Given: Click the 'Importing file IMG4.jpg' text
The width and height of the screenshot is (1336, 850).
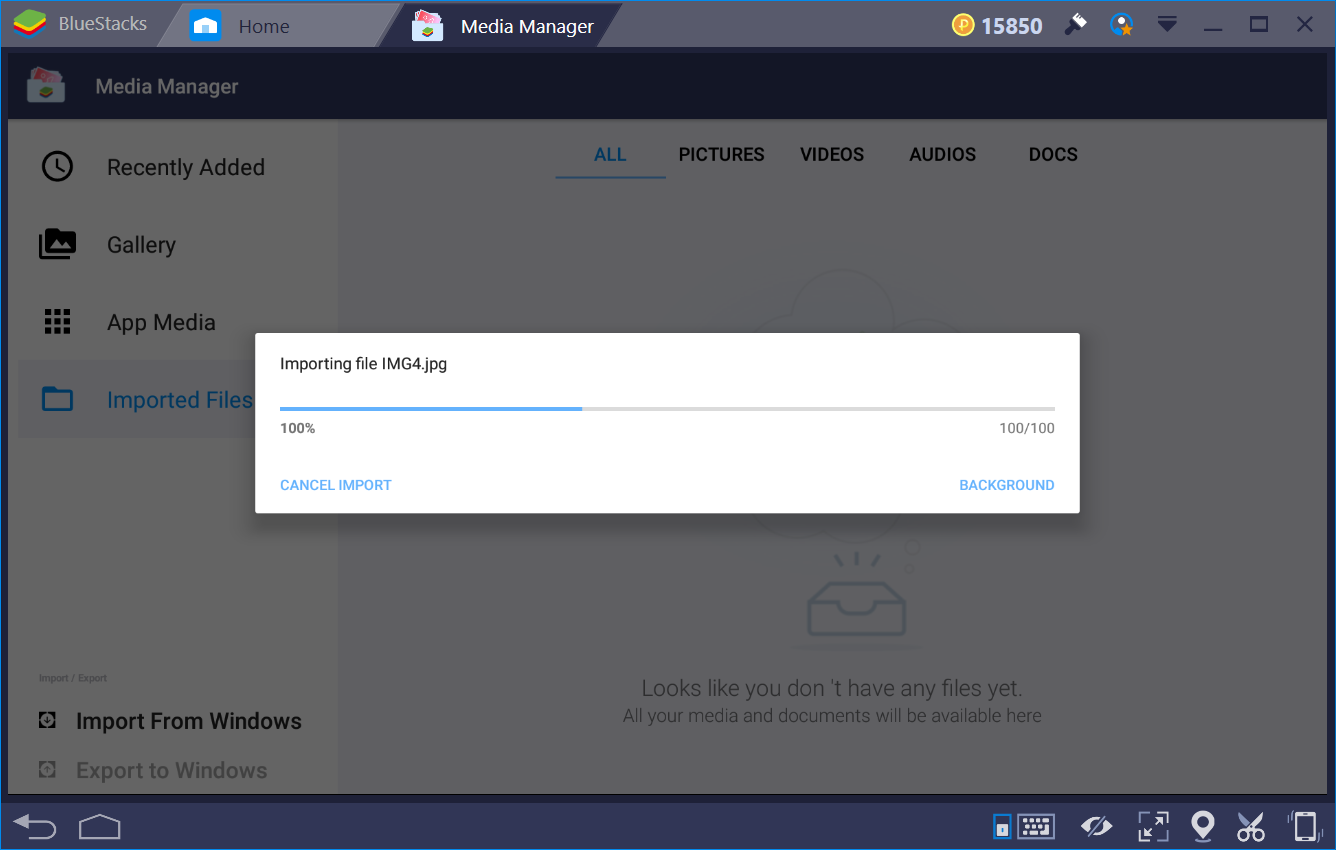Looking at the screenshot, I should click(x=363, y=364).
